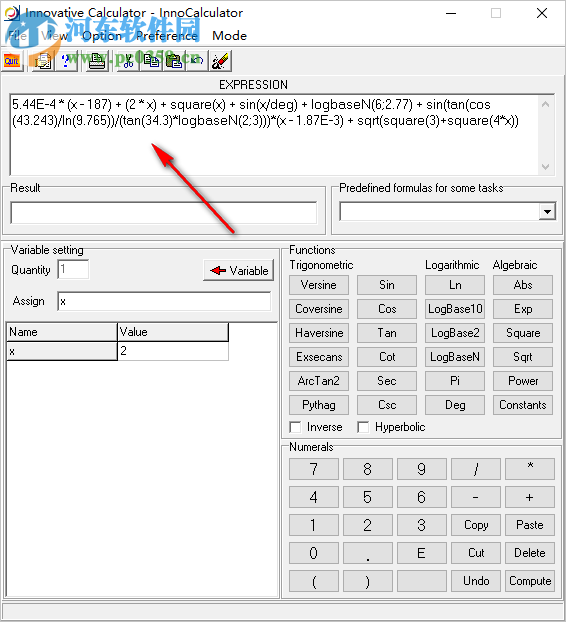Click the Delete button in Numerals
This screenshot has height=622, width=566.
(530, 553)
